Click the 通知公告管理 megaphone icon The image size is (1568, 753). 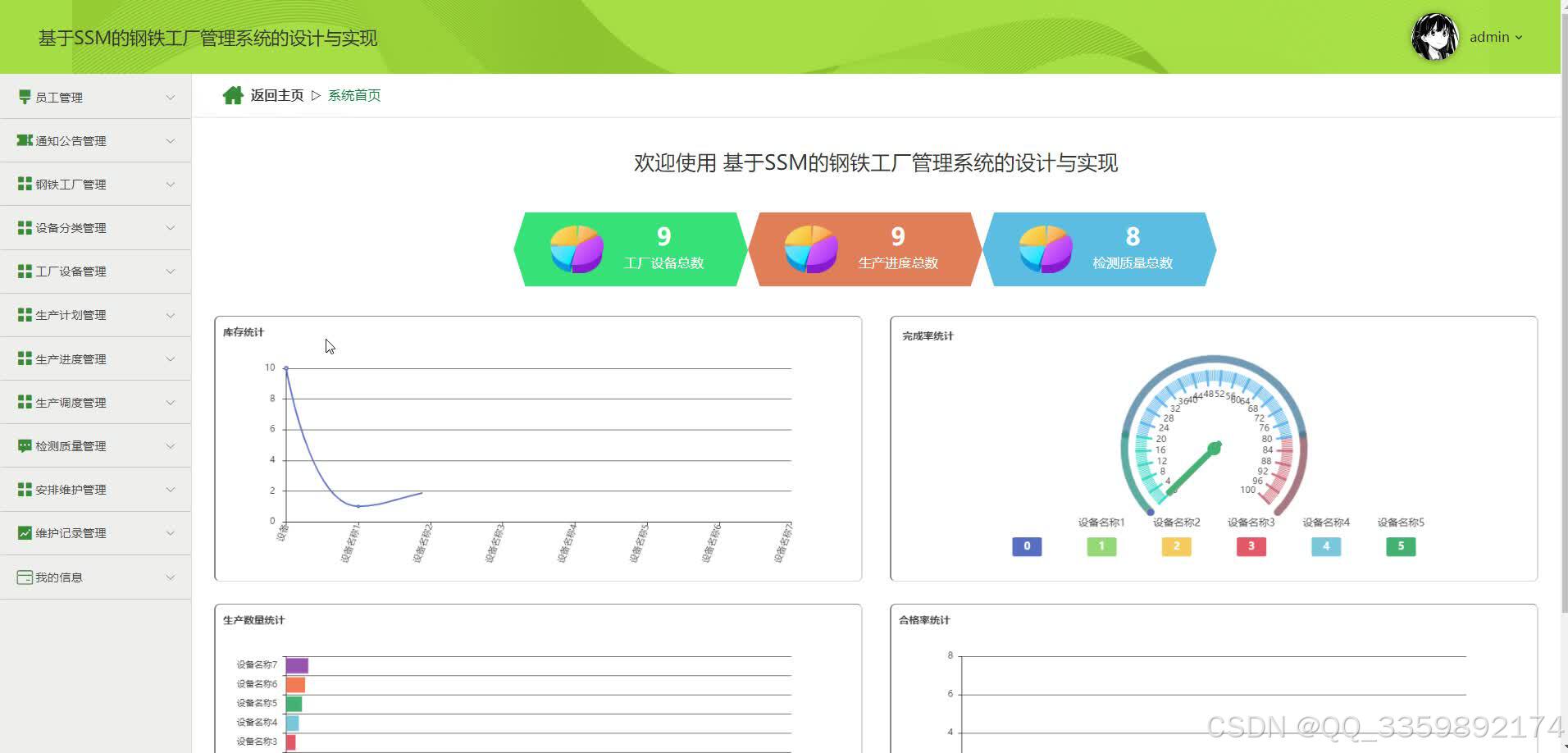25,139
